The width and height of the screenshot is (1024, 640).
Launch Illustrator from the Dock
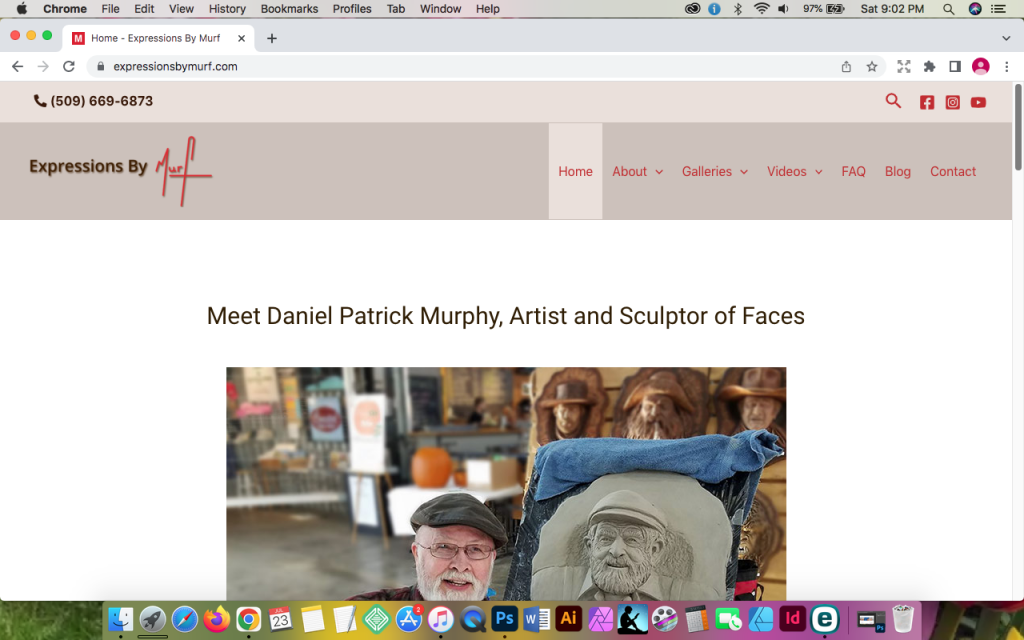tap(568, 618)
